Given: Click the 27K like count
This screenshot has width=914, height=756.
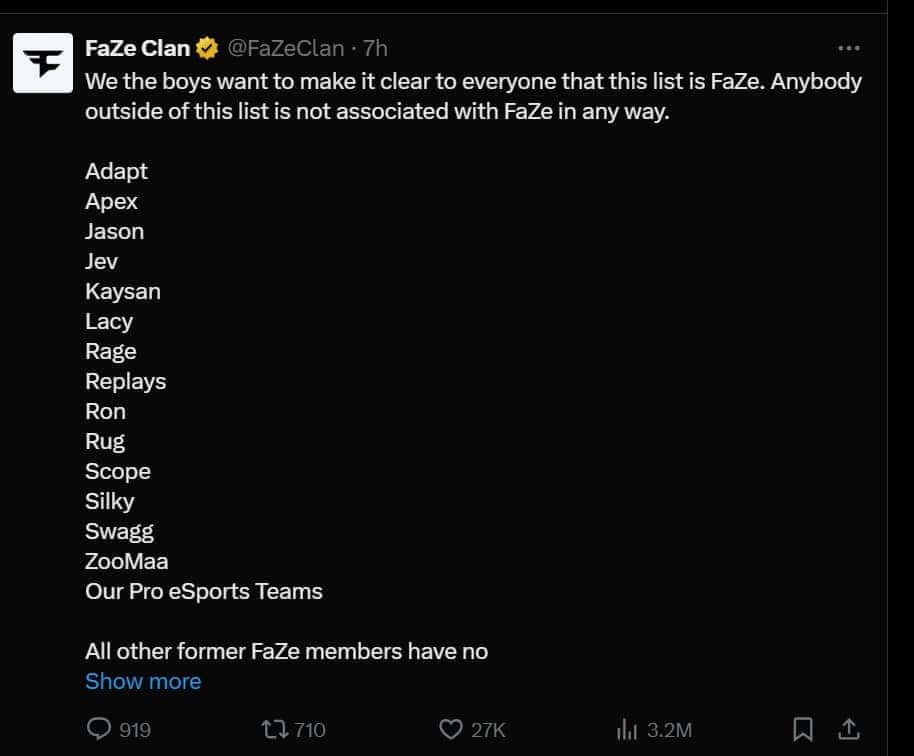Looking at the screenshot, I should [x=489, y=729].
